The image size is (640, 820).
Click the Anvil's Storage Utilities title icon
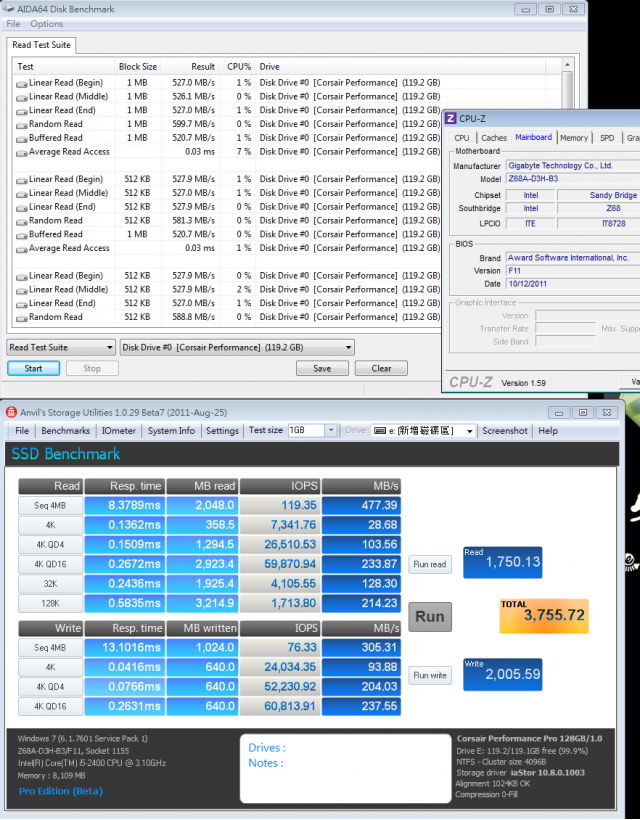tap(11, 413)
